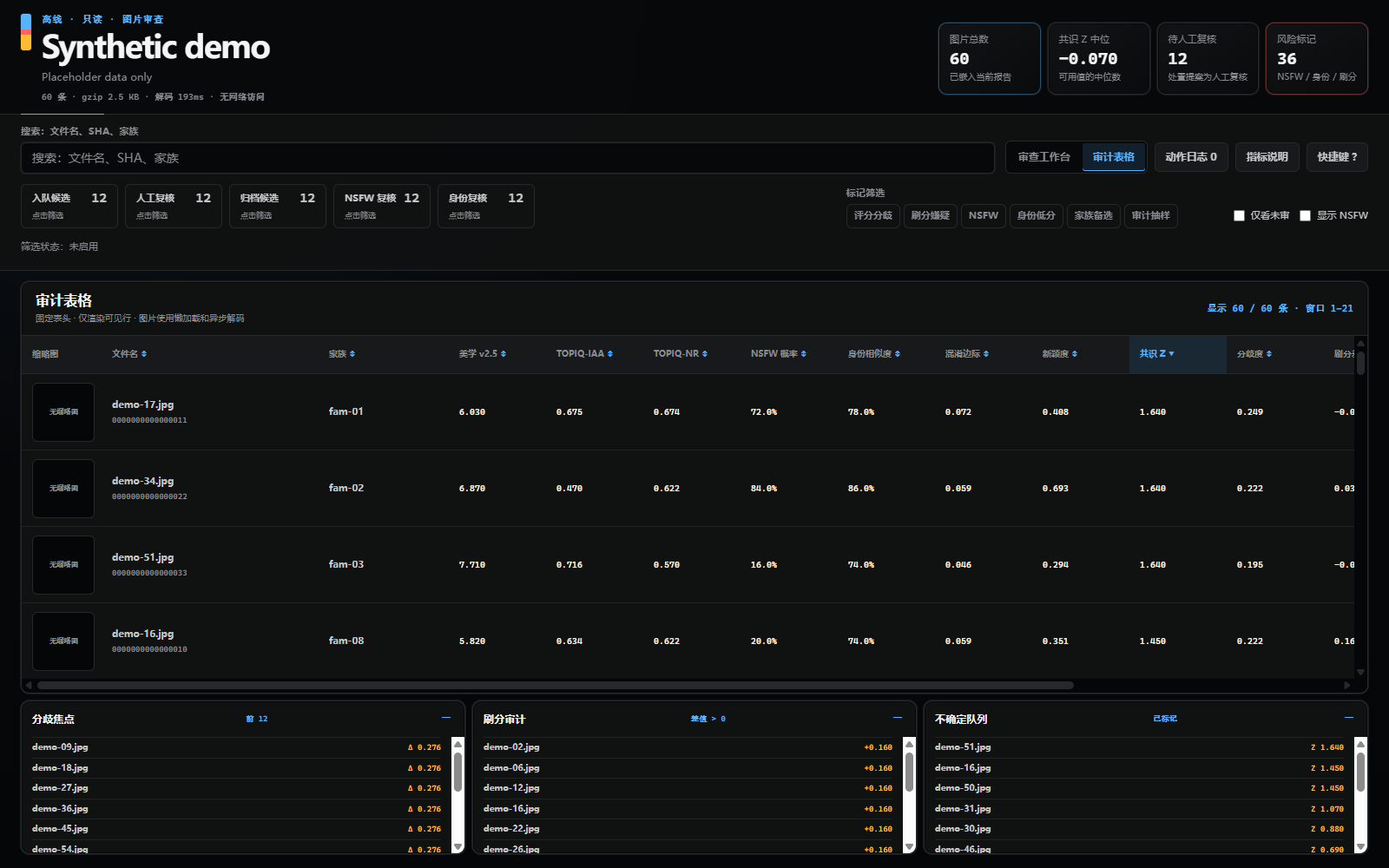Screen dimensions: 1389x868
Task: Collapse the 刷分审计 panel
Action: 898,718
